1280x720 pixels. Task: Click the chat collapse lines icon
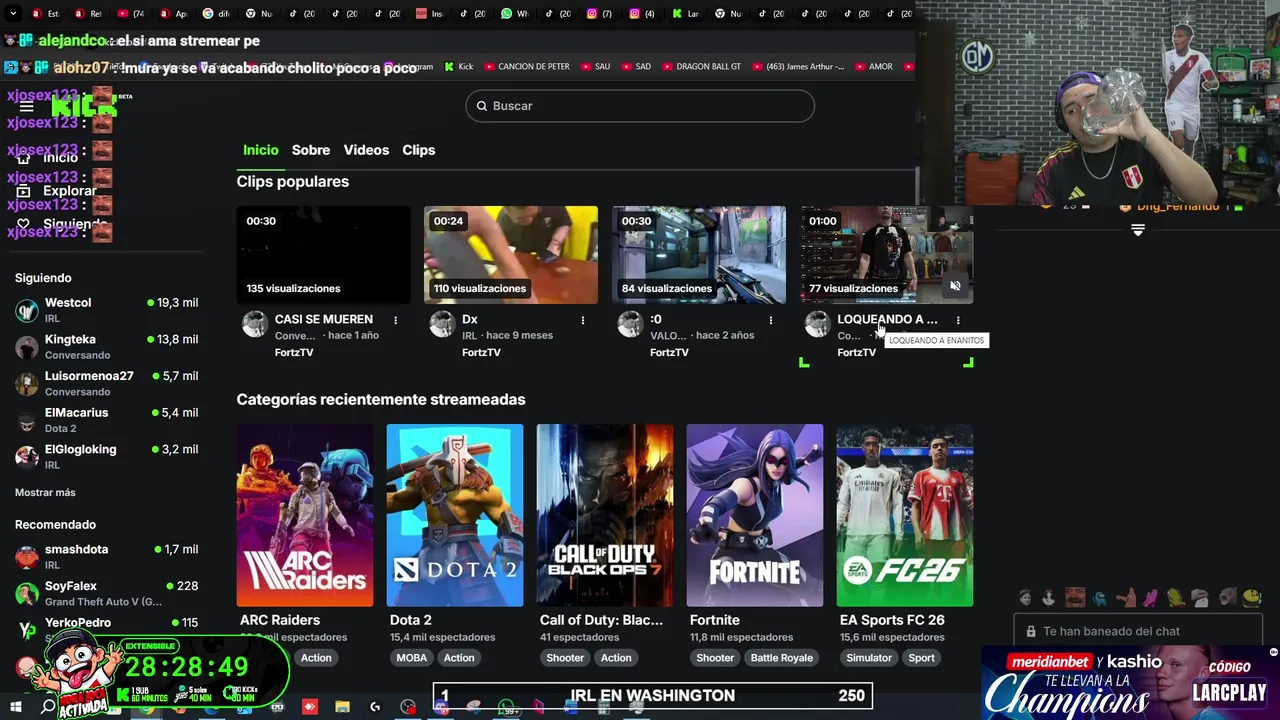[x=1137, y=230]
